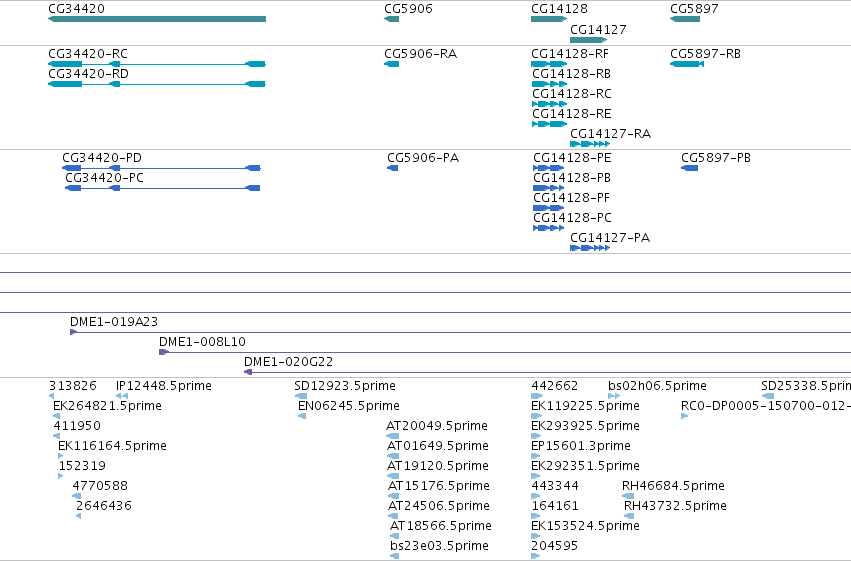Viewport: 851px width, 561px height.
Task: Select EST bs02h06.5prime
Action: pos(657,386)
